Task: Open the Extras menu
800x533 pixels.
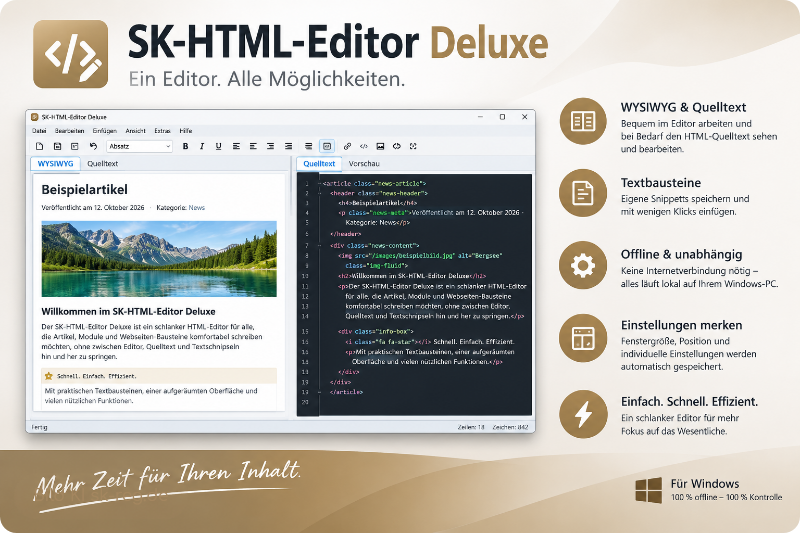Action: coord(162,131)
